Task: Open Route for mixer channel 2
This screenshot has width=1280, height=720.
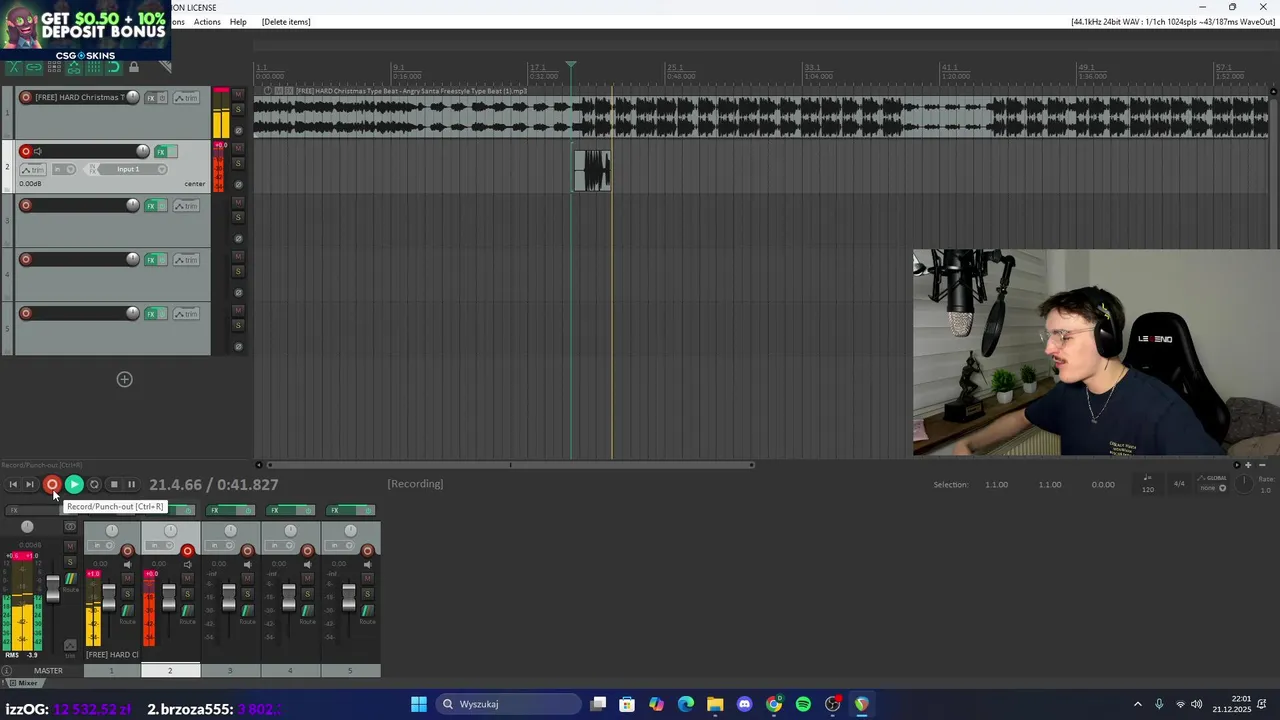Action: click(187, 611)
